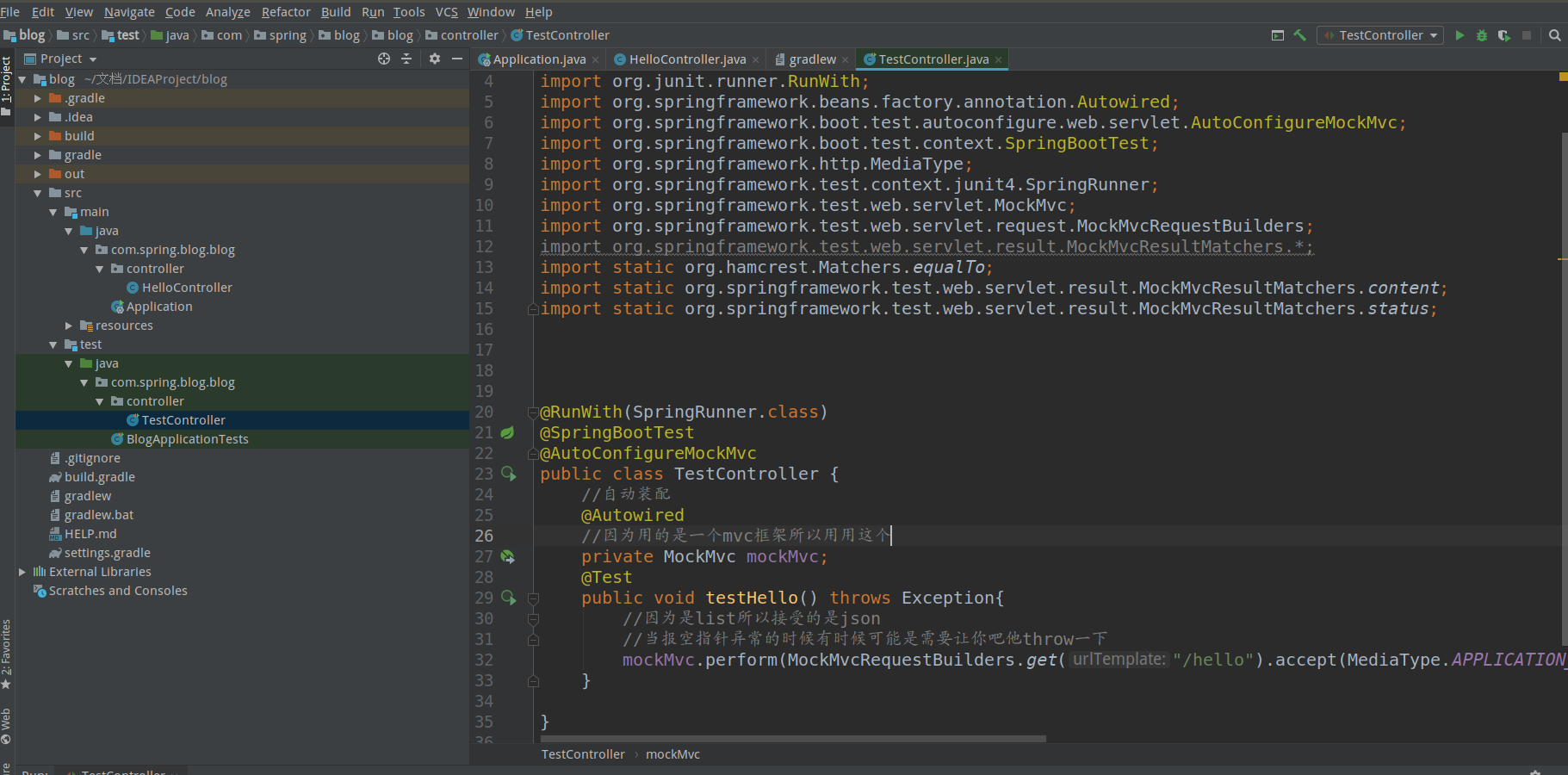Select BlogApplicationTests in project tree

pyautogui.click(x=187, y=439)
